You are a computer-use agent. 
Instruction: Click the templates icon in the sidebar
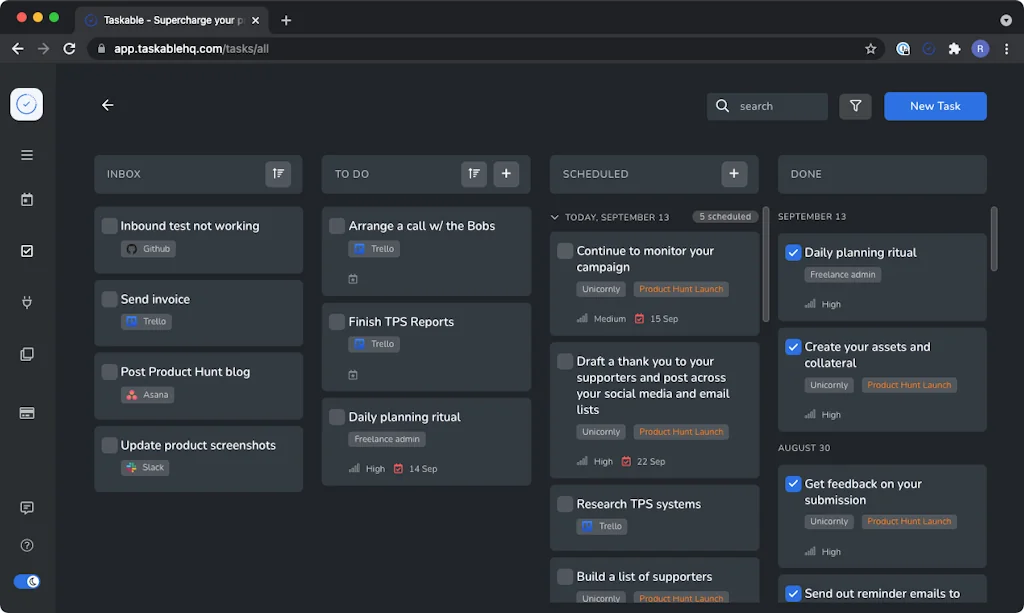[x=26, y=353]
